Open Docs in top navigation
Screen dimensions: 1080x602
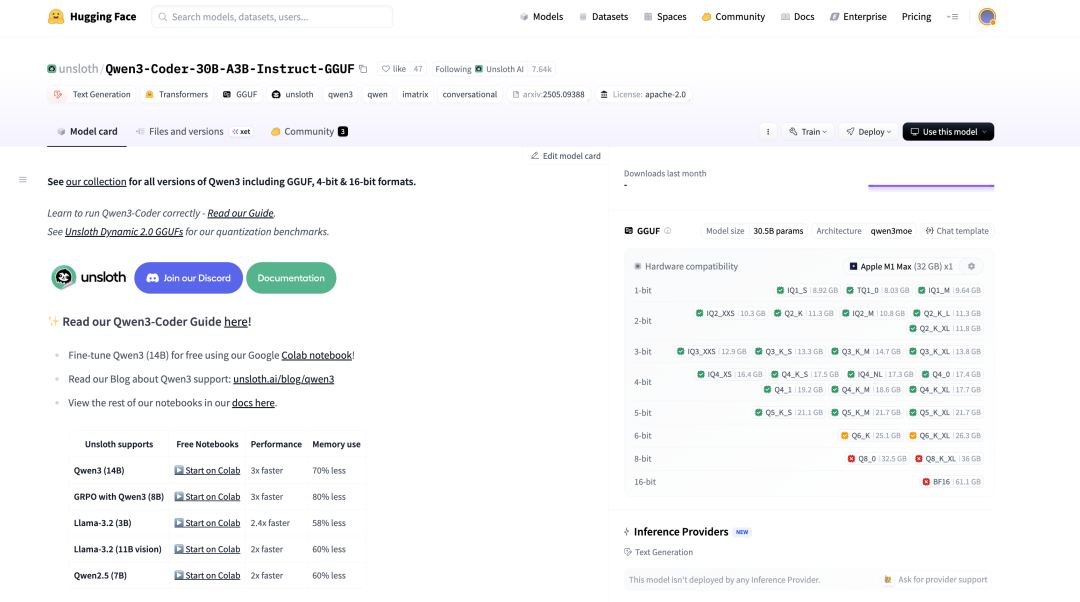[798, 17]
